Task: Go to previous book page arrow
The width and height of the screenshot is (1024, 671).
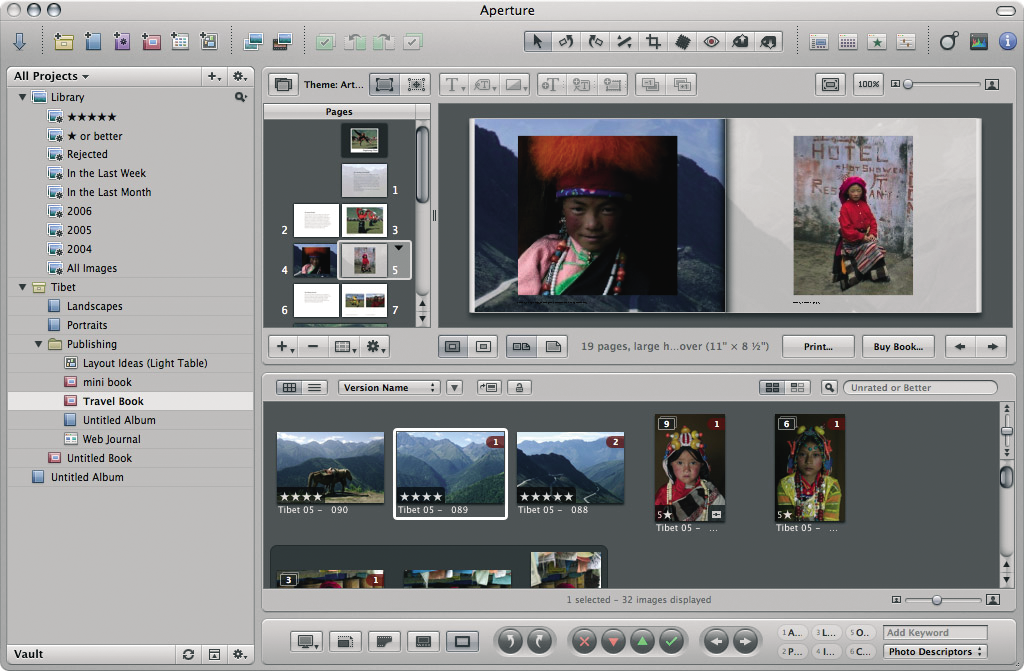Action: click(x=960, y=346)
